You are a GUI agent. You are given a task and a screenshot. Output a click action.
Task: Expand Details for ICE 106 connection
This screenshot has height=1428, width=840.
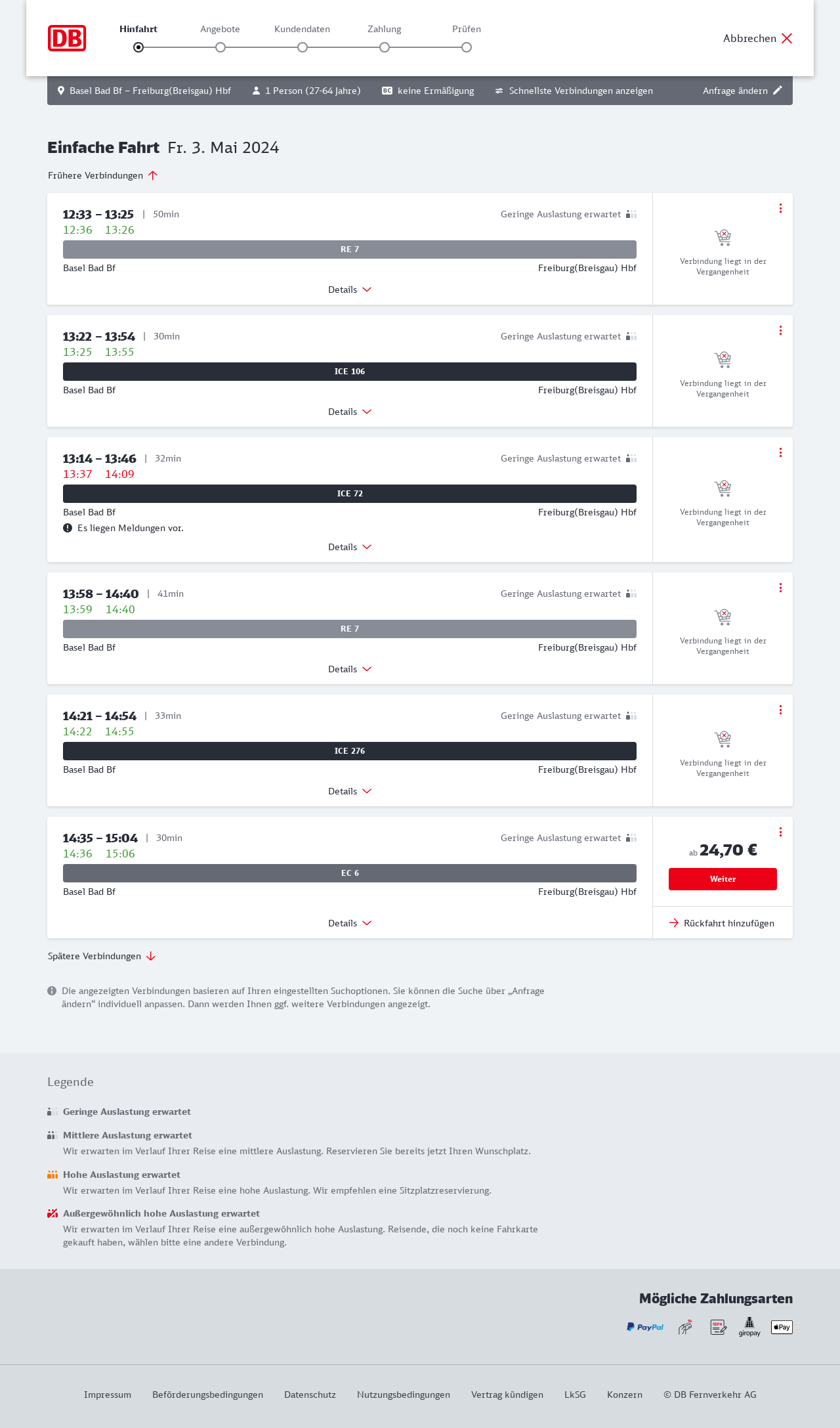click(x=350, y=412)
